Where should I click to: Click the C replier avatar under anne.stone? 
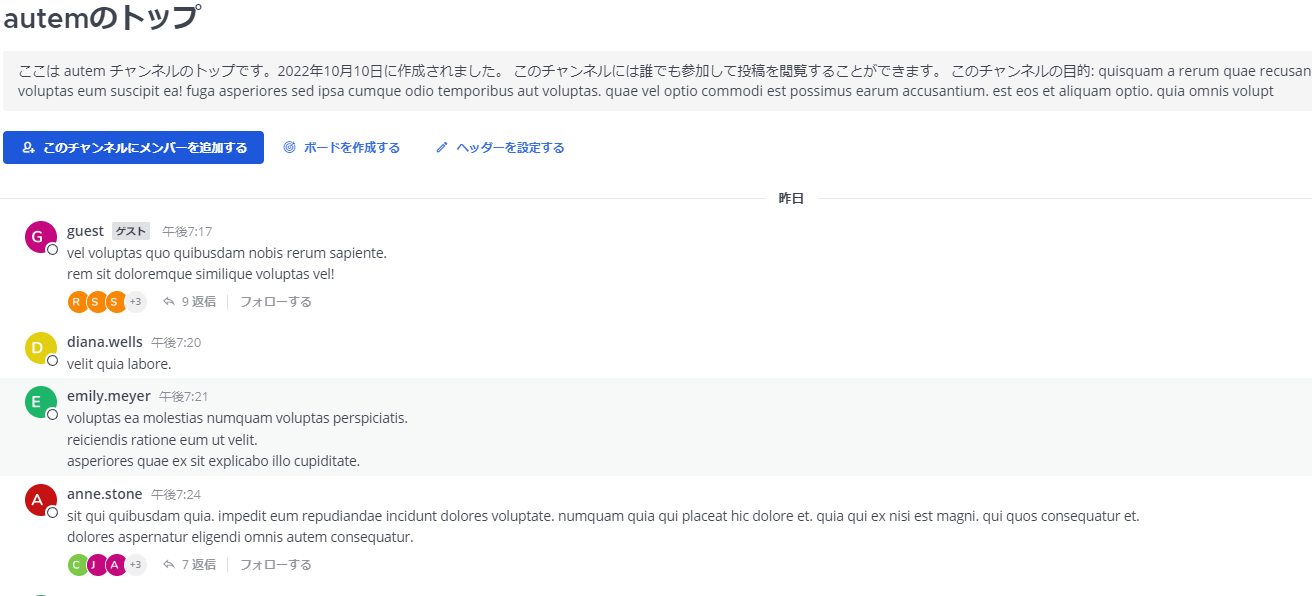pos(78,565)
